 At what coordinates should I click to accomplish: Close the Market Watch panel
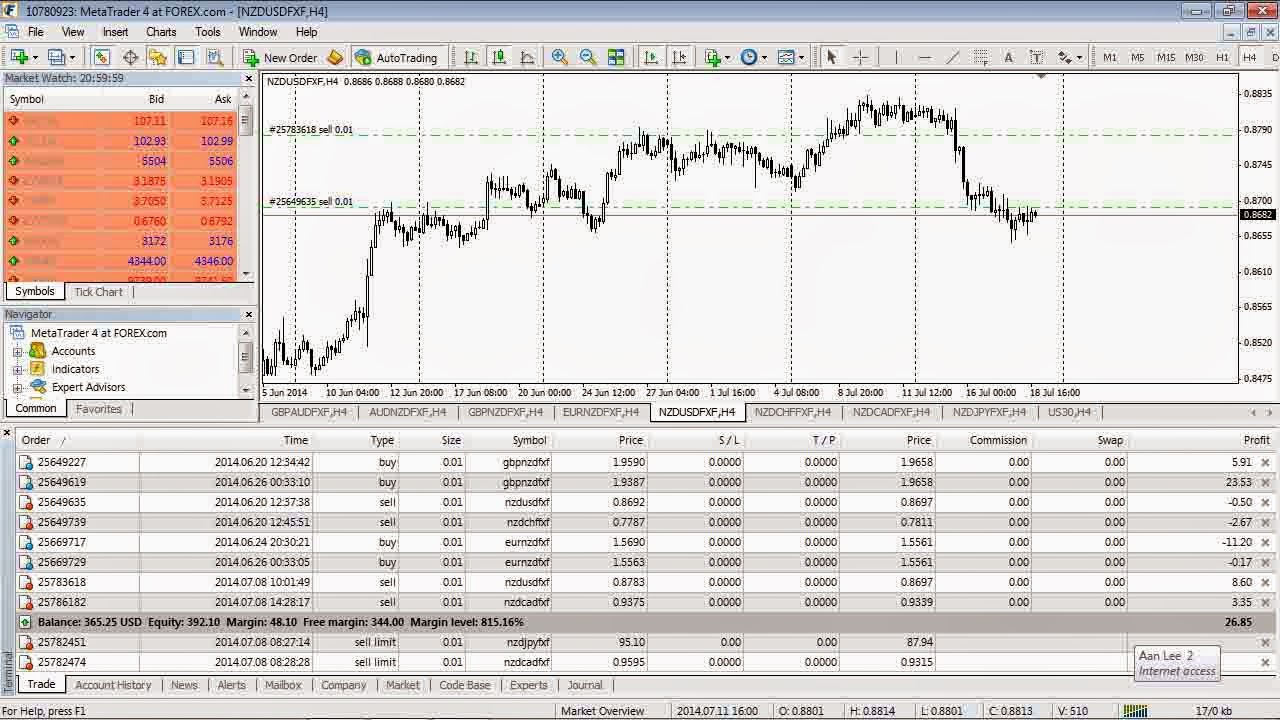pyautogui.click(x=249, y=78)
